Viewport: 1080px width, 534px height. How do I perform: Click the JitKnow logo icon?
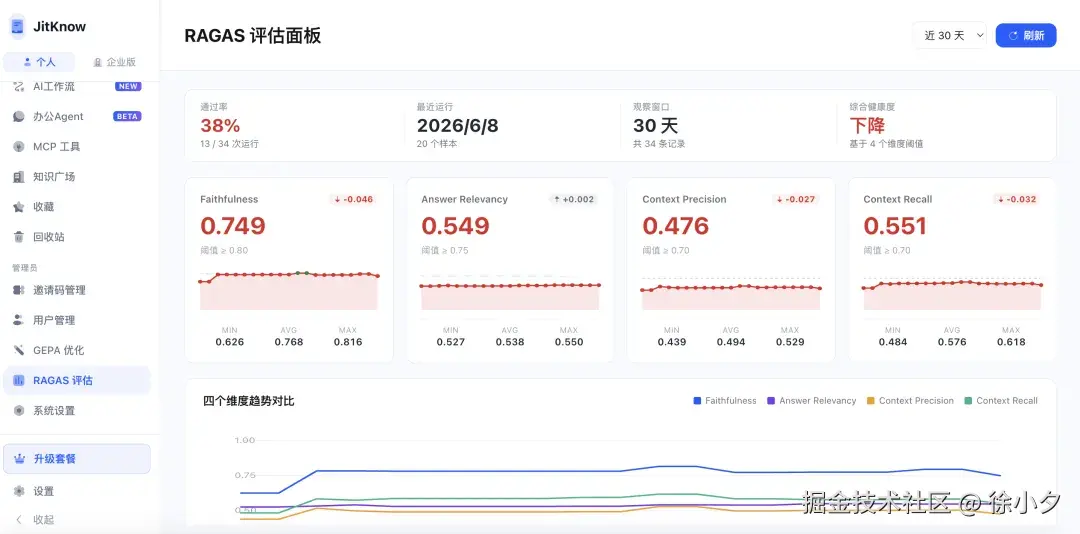pyautogui.click(x=17, y=26)
